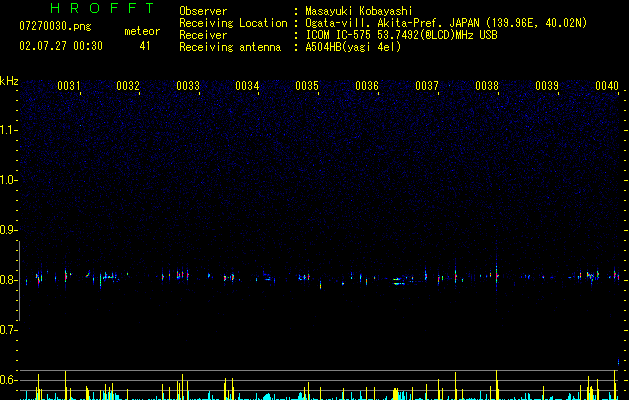Click the ICOM IC-575 receiver value
The image size is (629, 400).
tap(401, 35)
